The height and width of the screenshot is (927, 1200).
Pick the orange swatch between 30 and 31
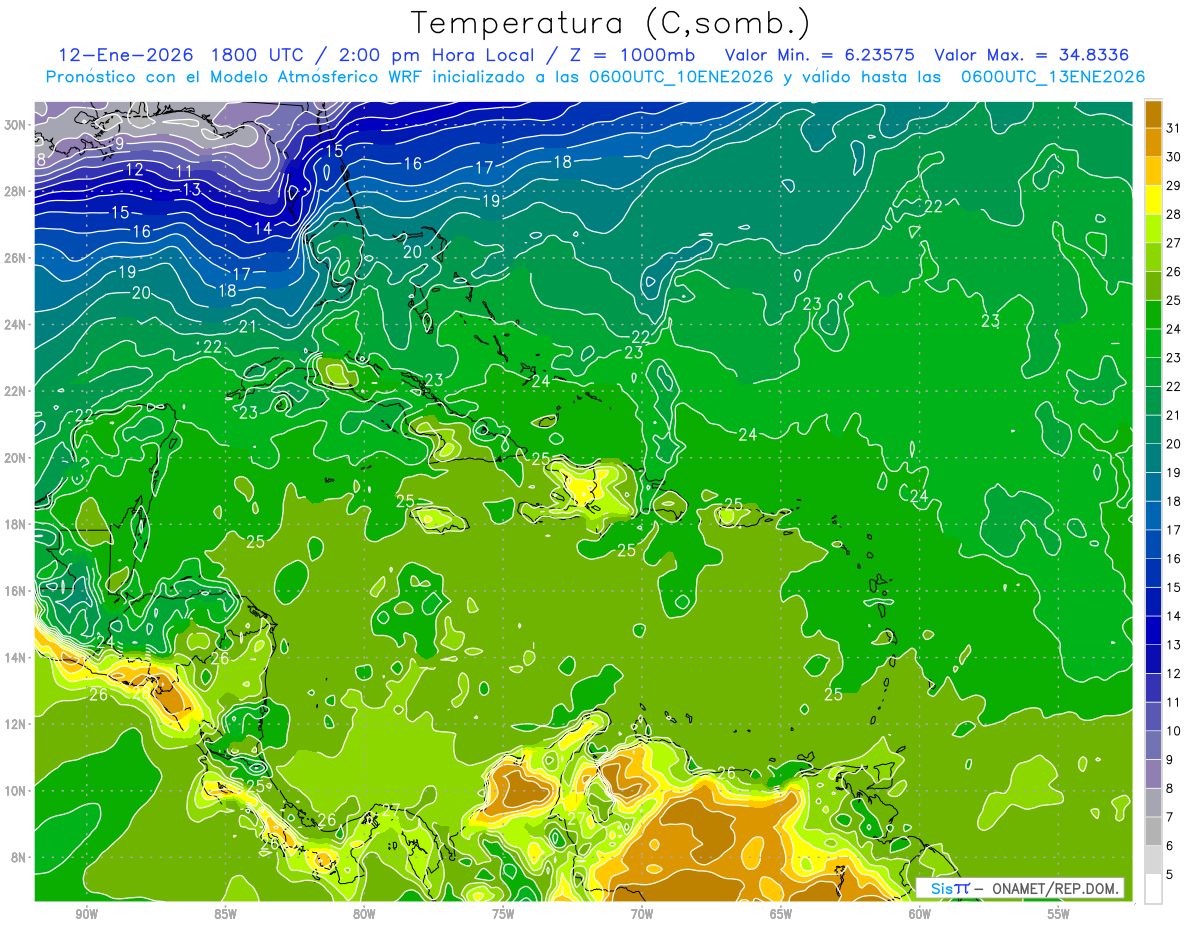coord(1154,142)
